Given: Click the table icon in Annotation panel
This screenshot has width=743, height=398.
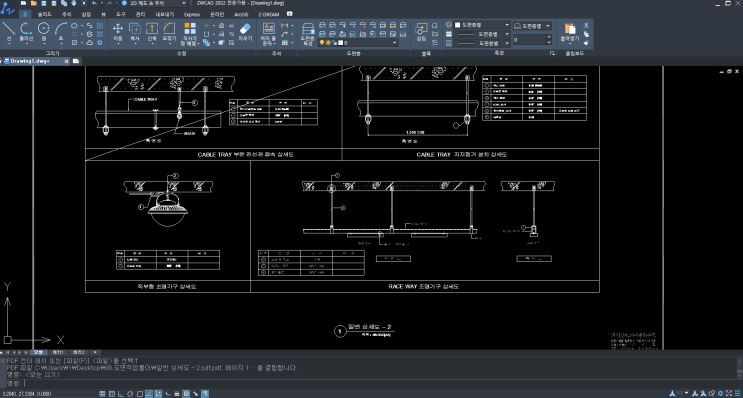Looking at the screenshot, I should [284, 43].
